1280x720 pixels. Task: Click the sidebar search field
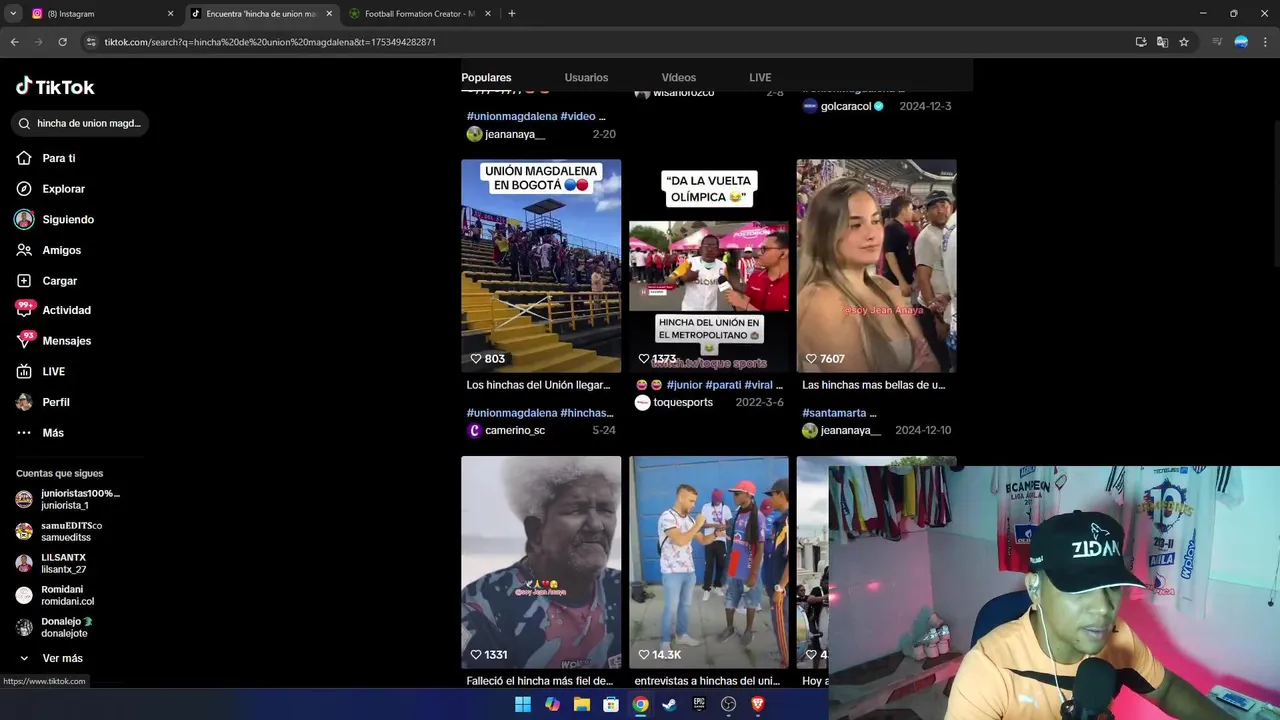click(x=80, y=123)
